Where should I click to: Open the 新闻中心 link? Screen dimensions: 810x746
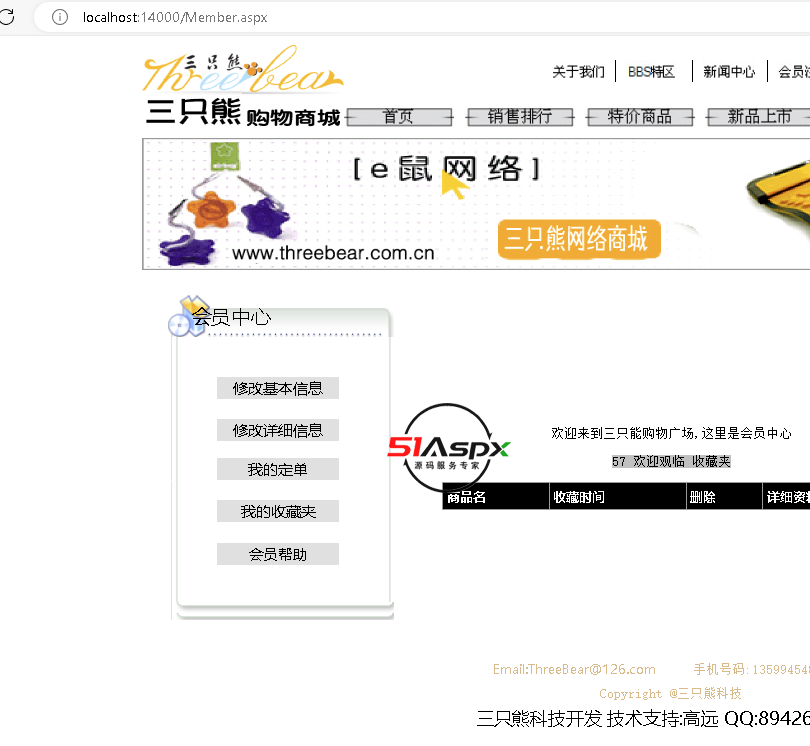[x=729, y=71]
